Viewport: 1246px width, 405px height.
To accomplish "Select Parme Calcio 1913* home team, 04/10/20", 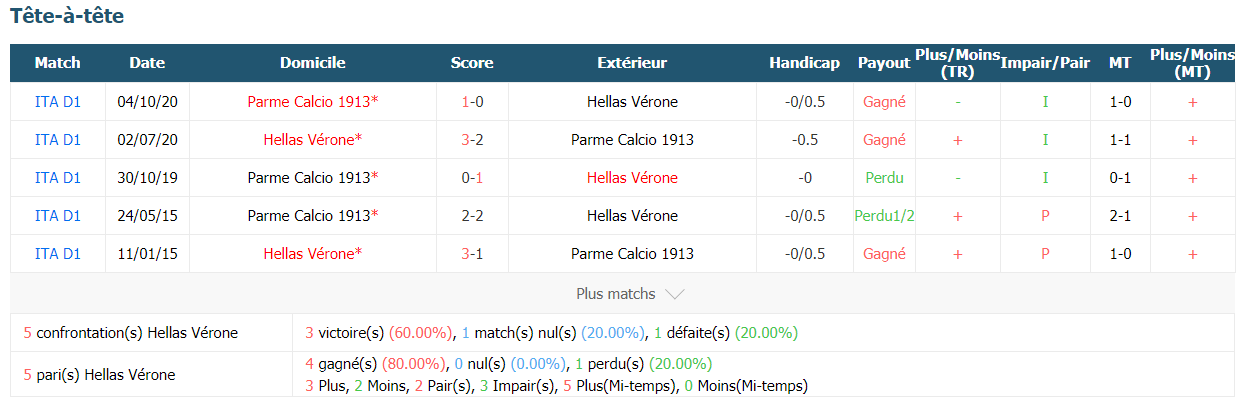I will (313, 102).
